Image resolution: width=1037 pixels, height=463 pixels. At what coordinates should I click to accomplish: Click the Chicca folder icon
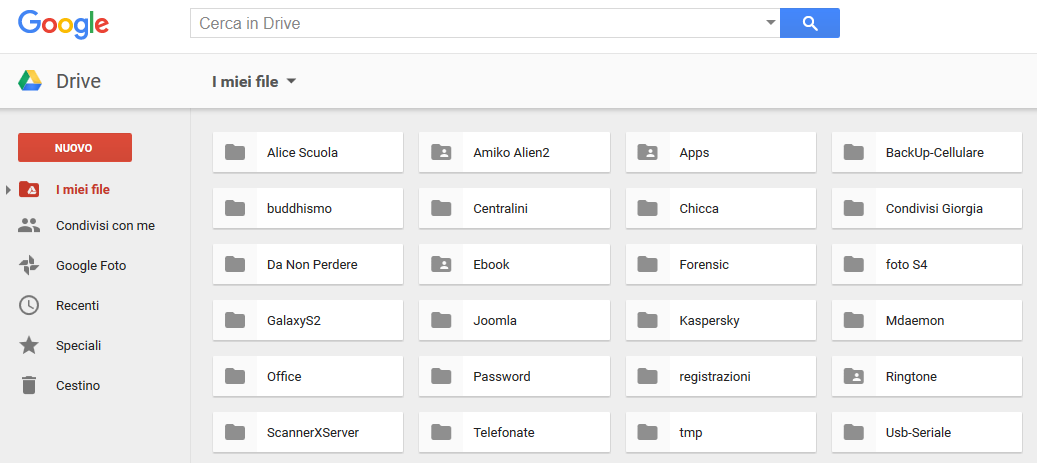tap(647, 208)
